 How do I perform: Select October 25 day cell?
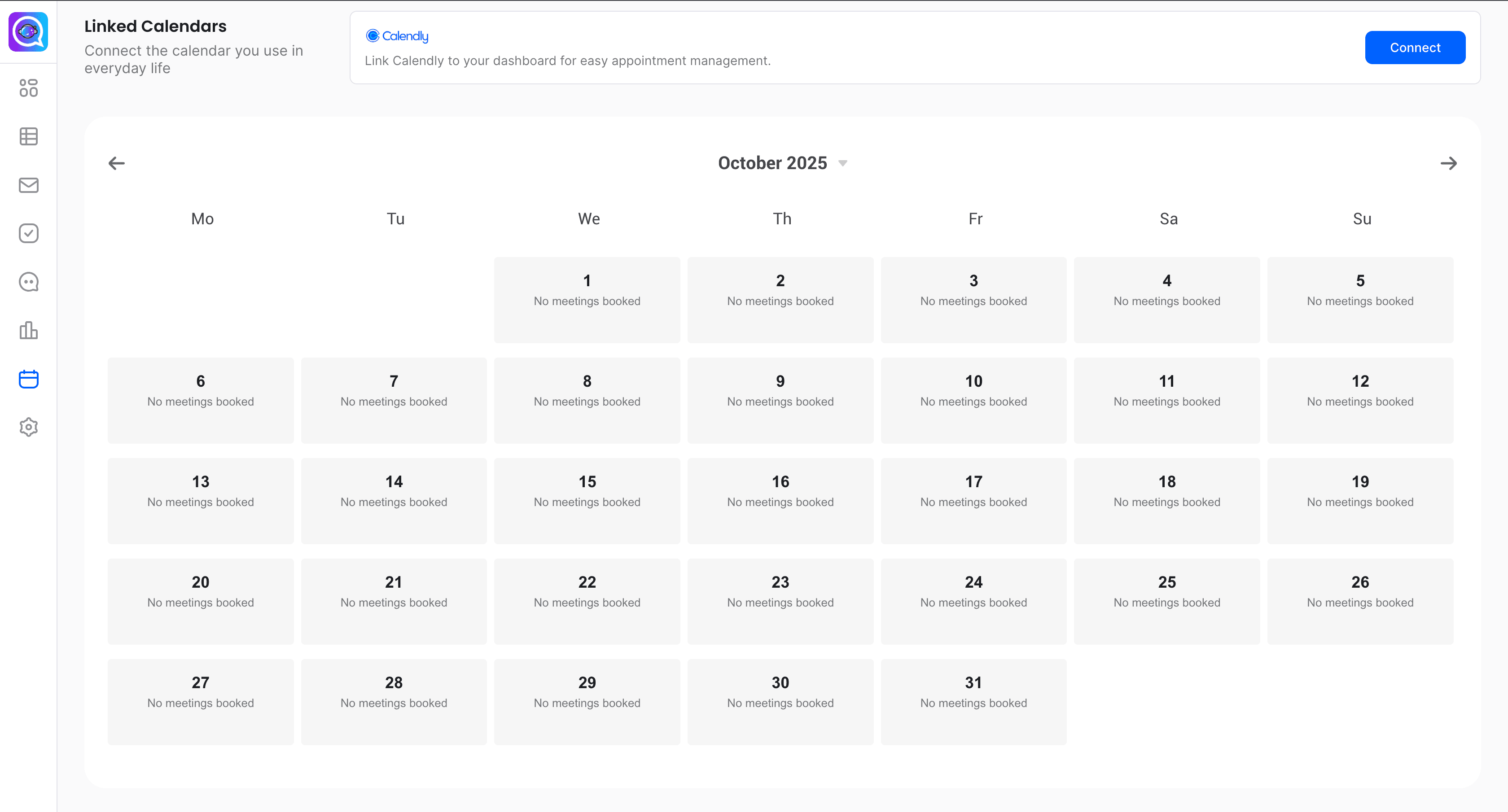click(x=1166, y=602)
